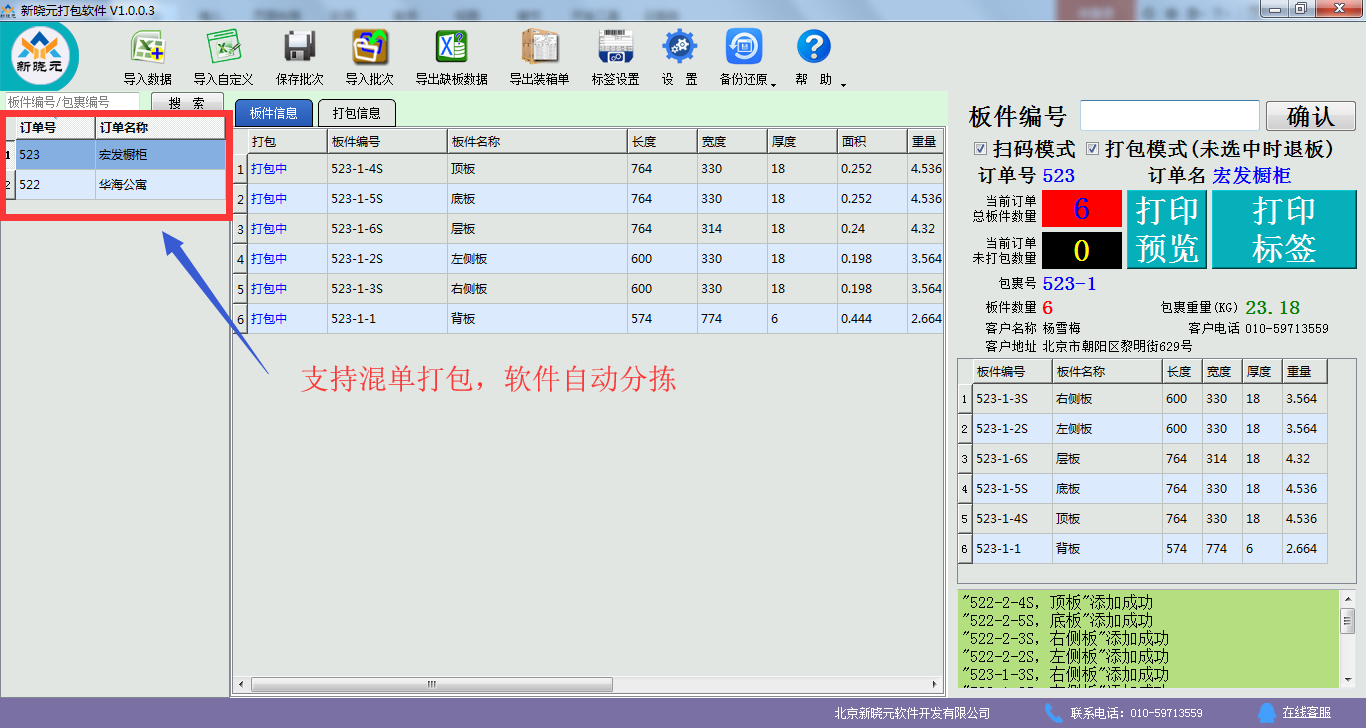This screenshot has width=1366, height=728.
Task: Click the 打印标签 print label button
Action: click(x=1284, y=229)
